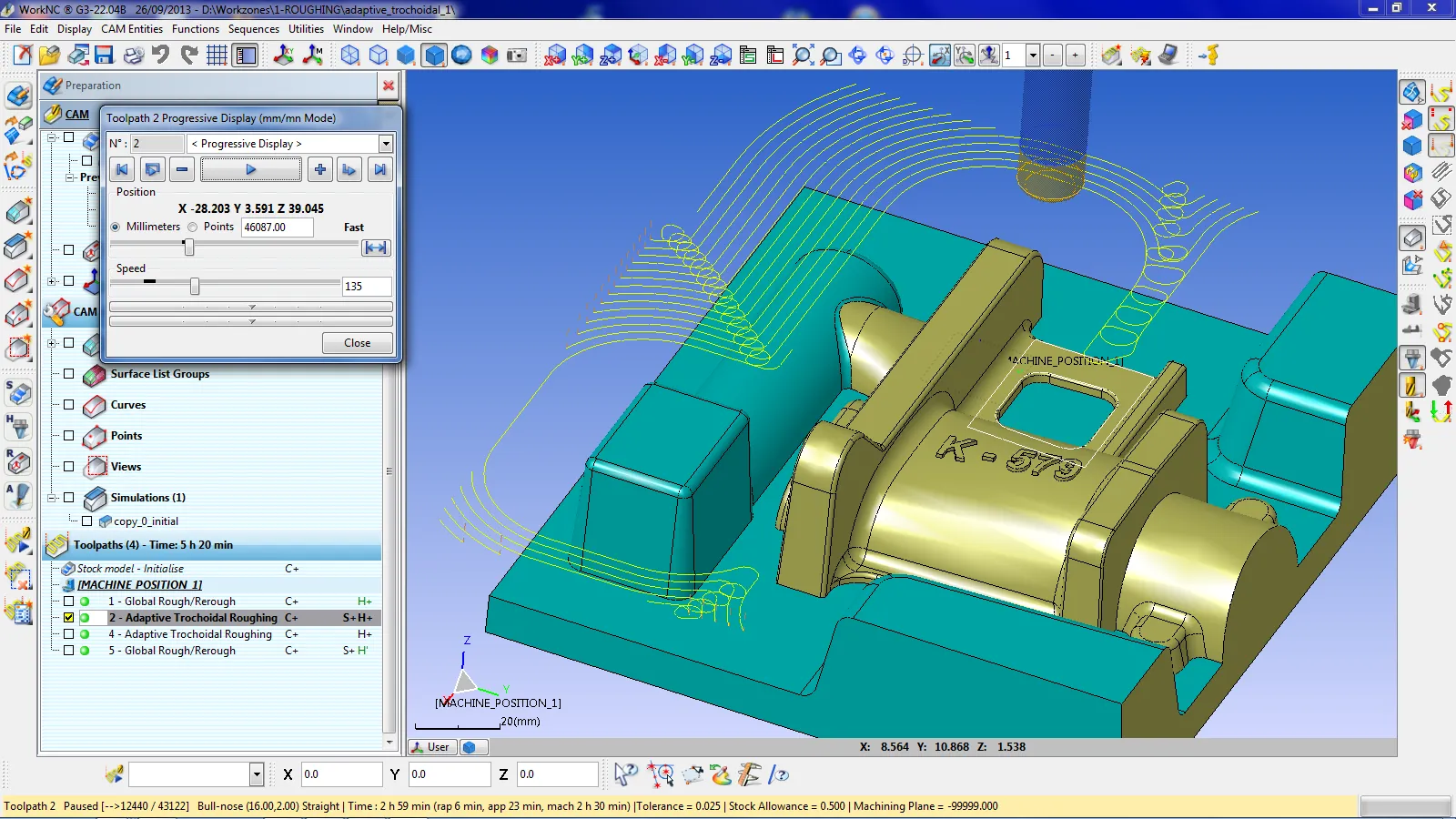
Task: Click the Save floppy disk icon
Action: pyautogui.click(x=104, y=56)
